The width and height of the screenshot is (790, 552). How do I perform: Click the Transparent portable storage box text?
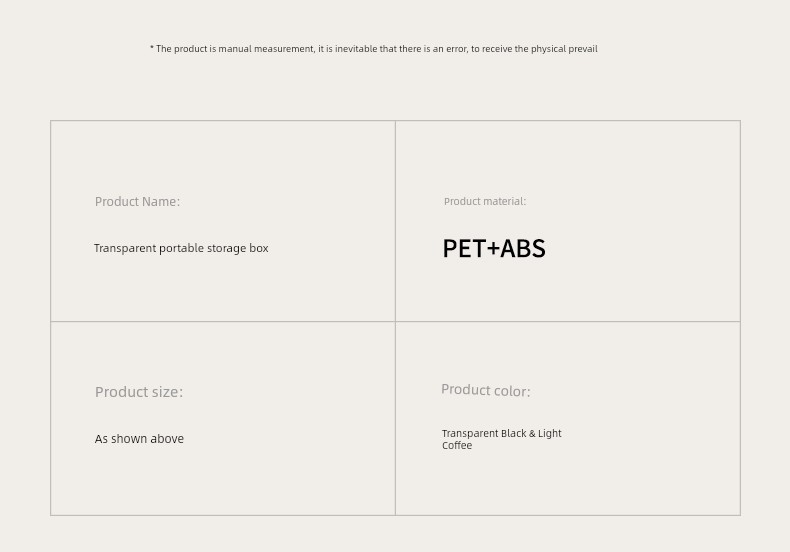[x=181, y=248]
